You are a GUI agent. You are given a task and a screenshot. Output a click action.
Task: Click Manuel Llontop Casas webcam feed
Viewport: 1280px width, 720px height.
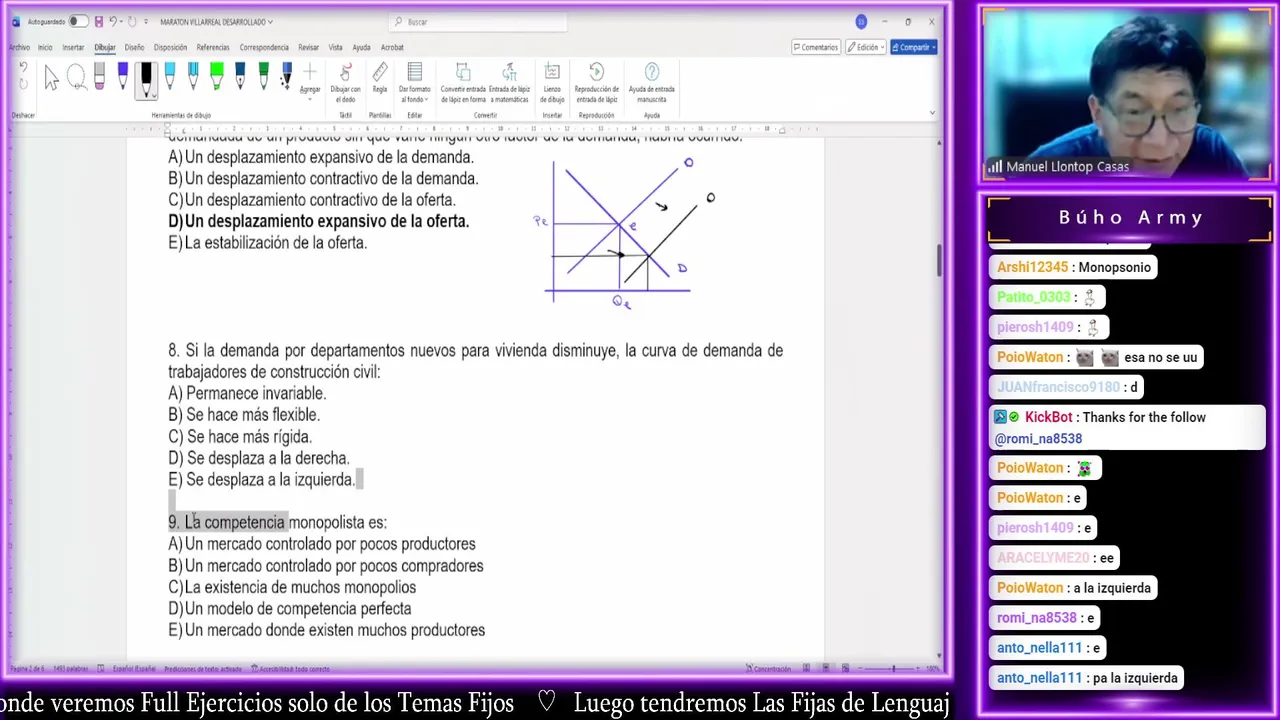[x=1127, y=95]
